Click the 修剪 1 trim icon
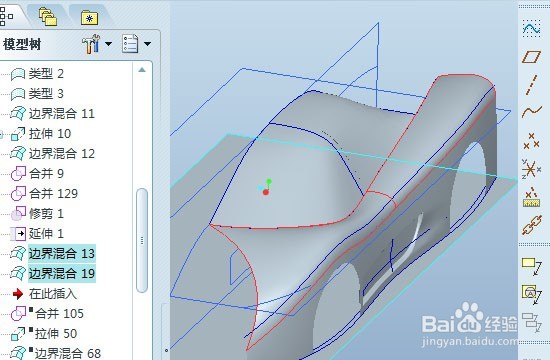550x360 pixels. point(18,214)
